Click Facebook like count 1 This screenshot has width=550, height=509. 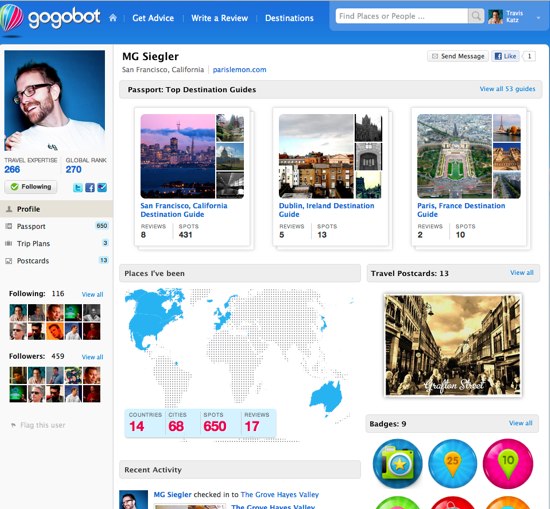pos(529,56)
